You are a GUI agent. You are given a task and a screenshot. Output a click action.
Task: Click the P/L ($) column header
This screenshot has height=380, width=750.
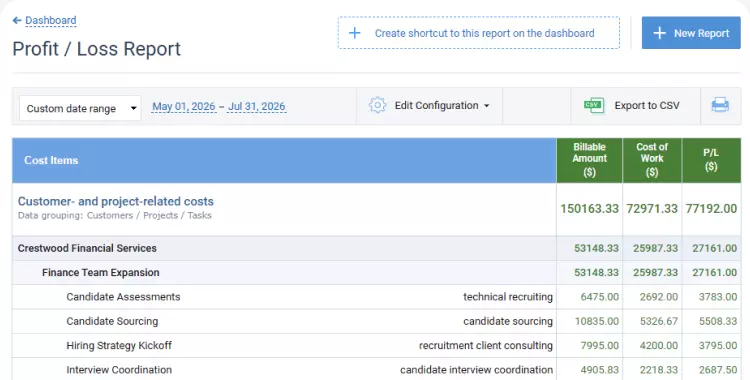coord(711,160)
